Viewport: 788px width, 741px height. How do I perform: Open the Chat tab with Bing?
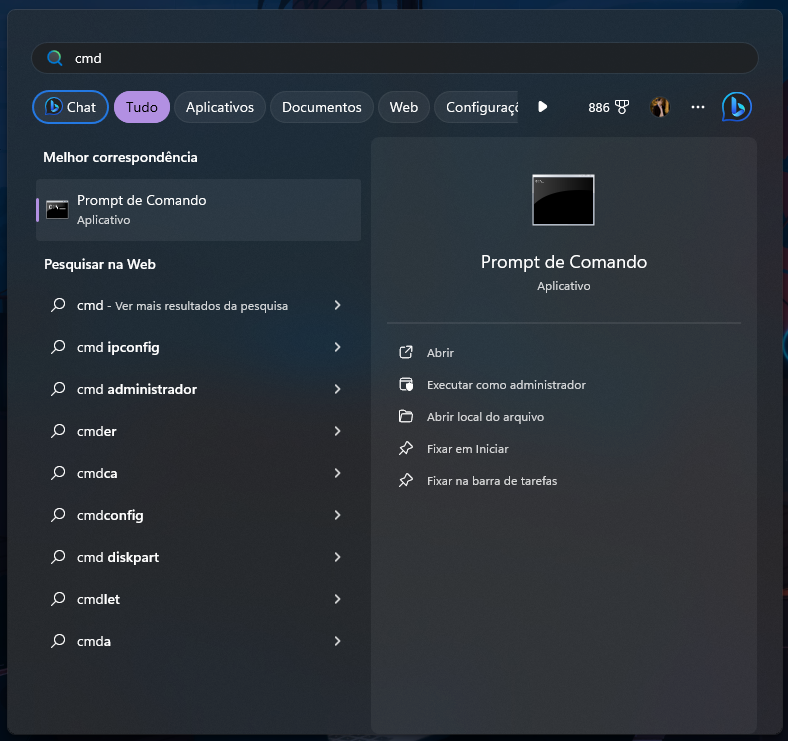70,107
